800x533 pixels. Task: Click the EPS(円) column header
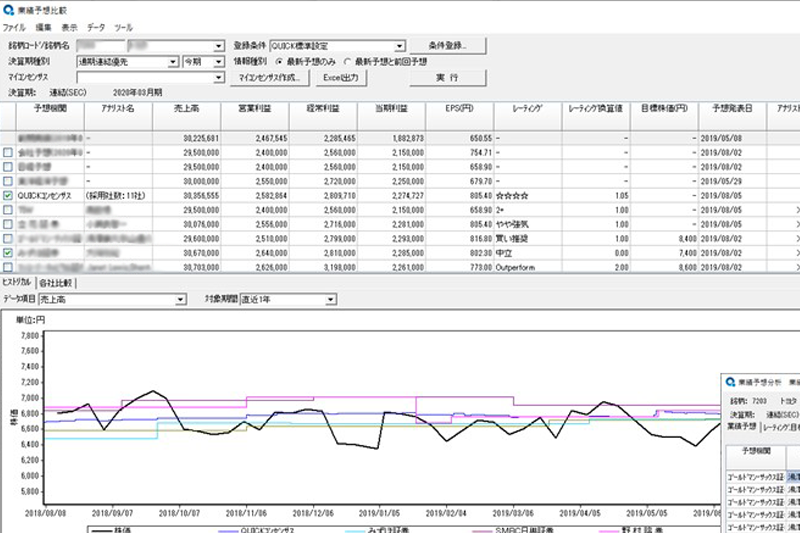[459, 116]
